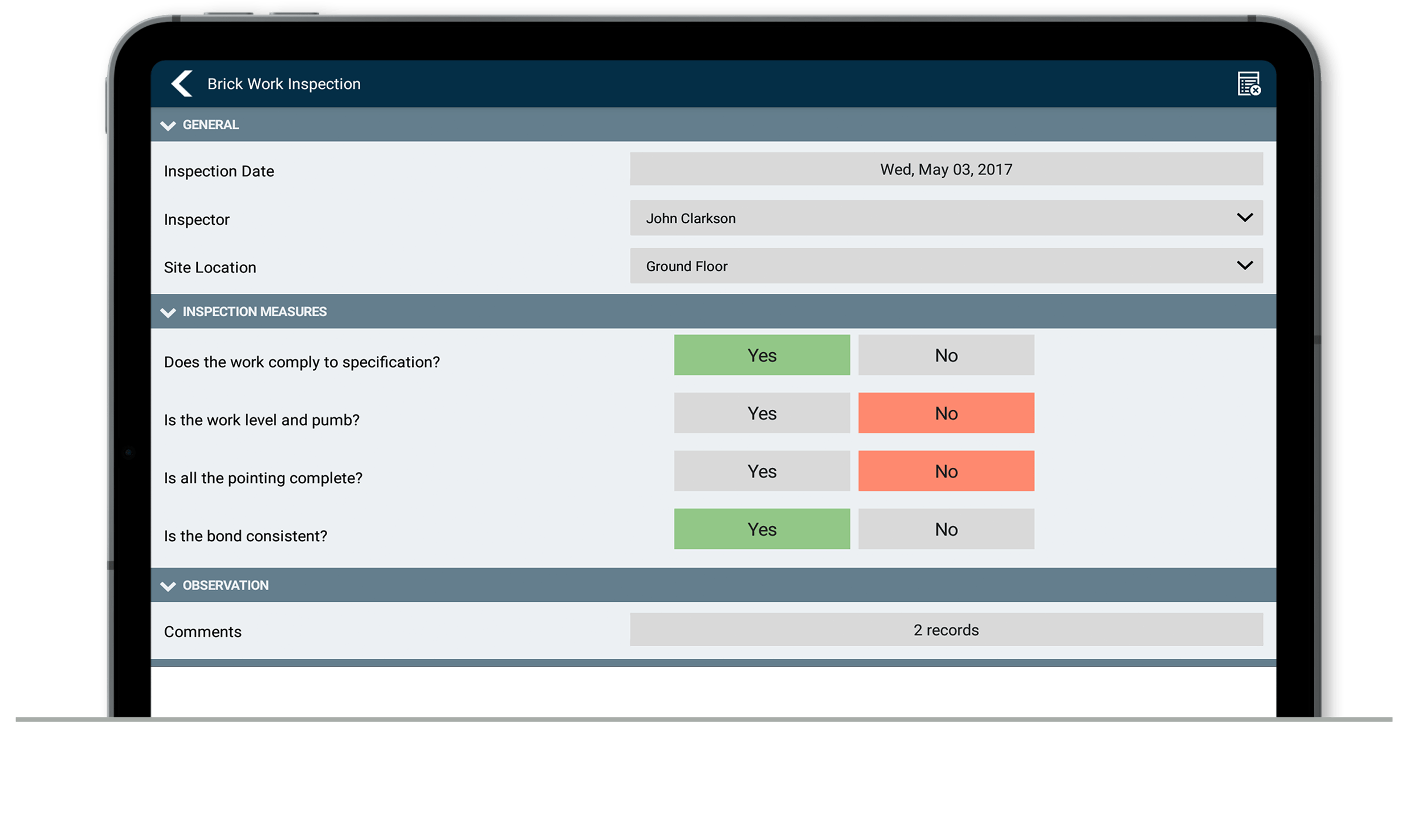Select Yes for 'Is all the pointing complete?'

click(x=762, y=471)
